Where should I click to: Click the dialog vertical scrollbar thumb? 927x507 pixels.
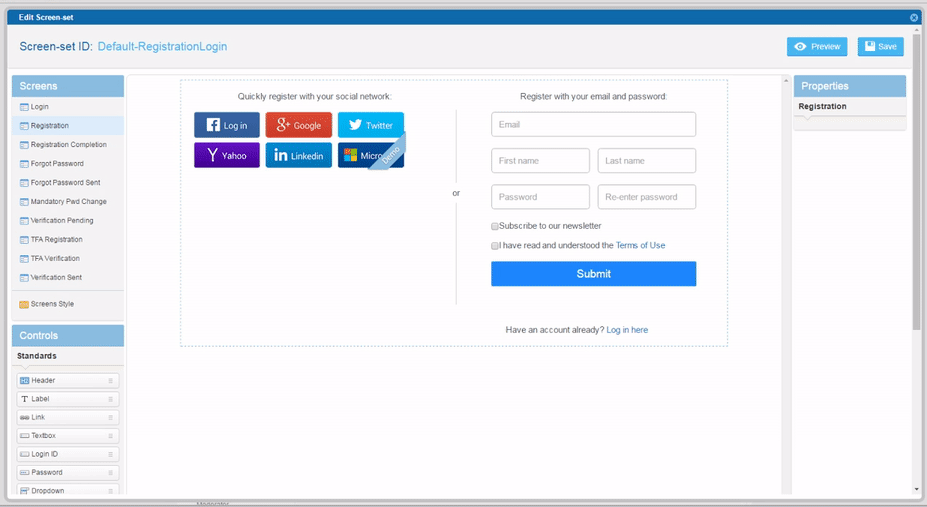coord(916,180)
